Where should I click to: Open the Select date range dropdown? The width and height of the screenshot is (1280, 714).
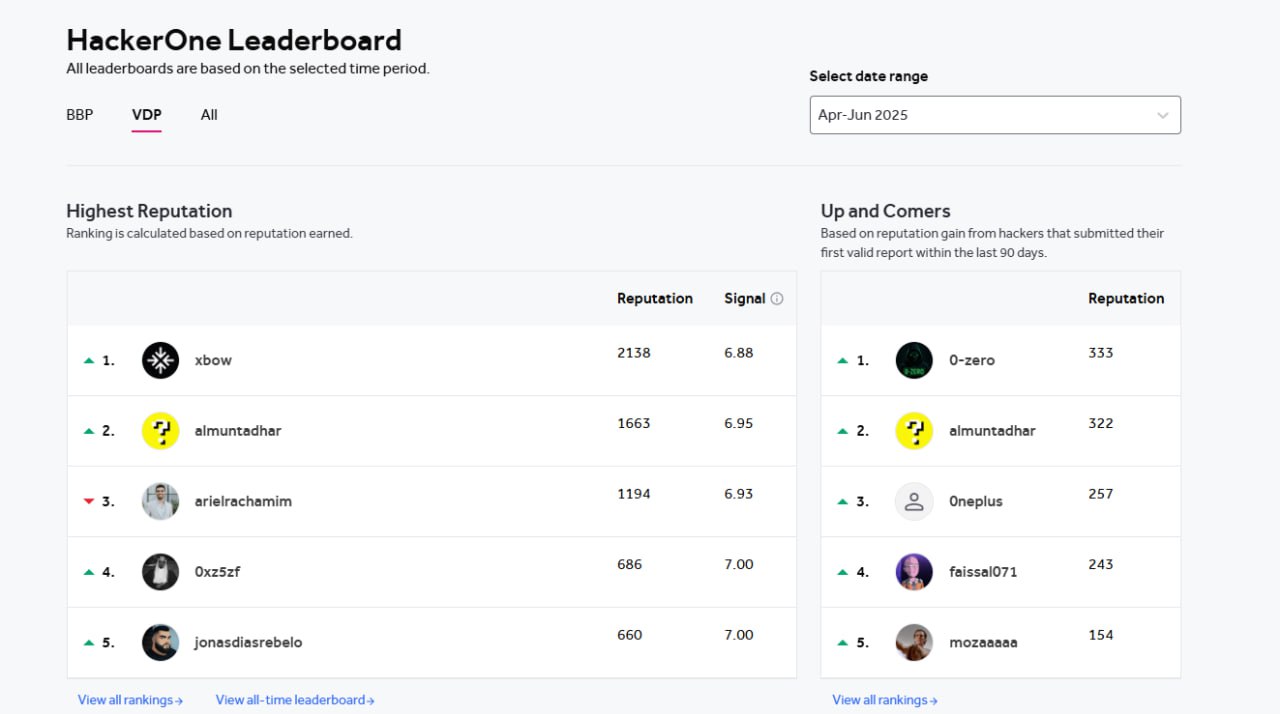click(994, 114)
